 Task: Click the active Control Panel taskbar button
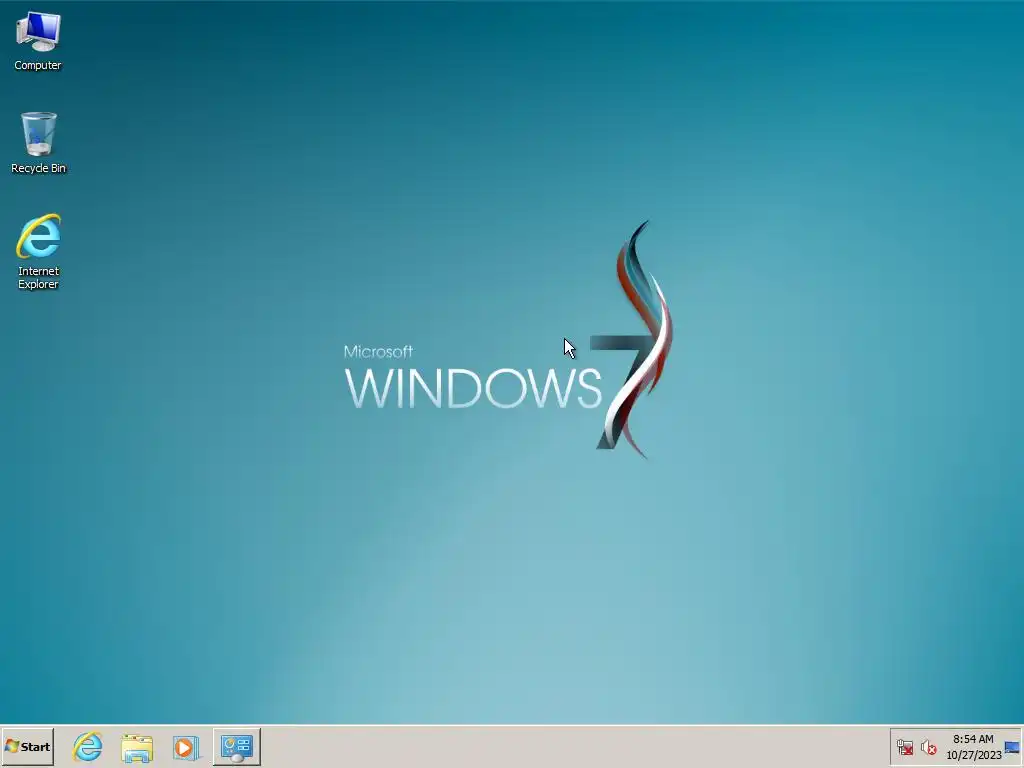pos(236,746)
